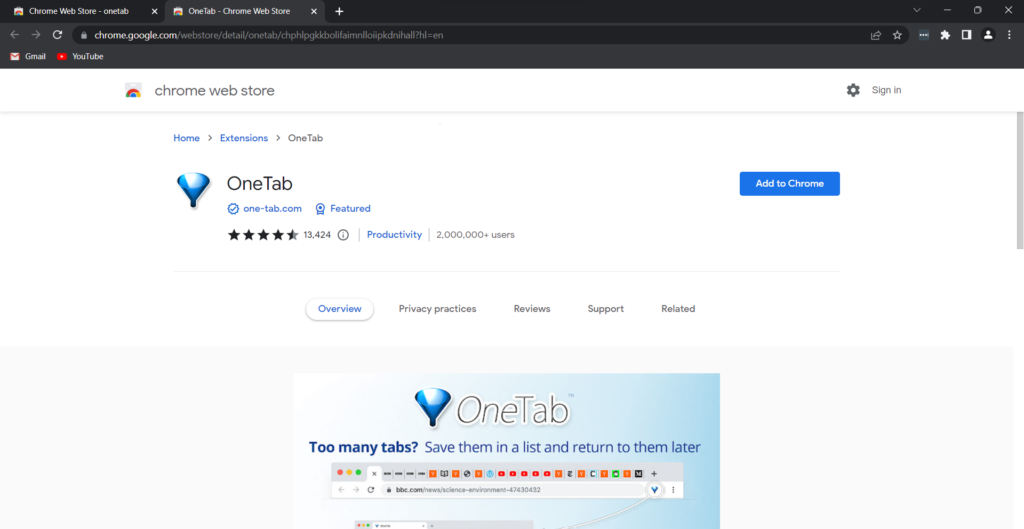Viewport: 1024px width, 529px height.
Task: Select the Overview tab
Action: tap(340, 309)
